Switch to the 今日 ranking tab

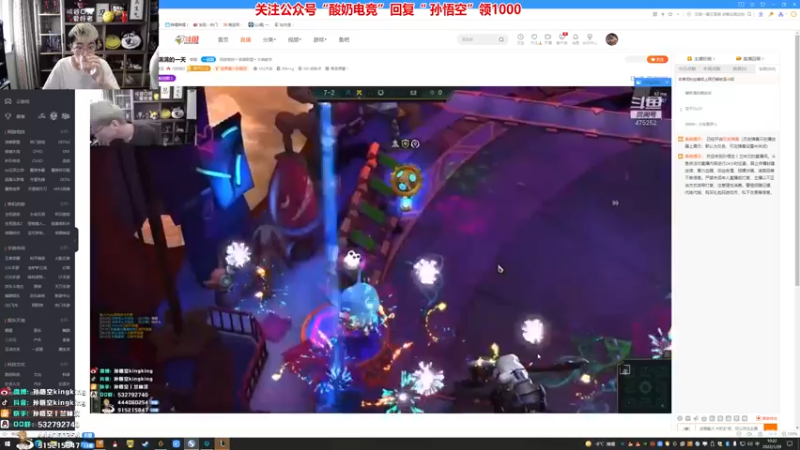coord(687,68)
